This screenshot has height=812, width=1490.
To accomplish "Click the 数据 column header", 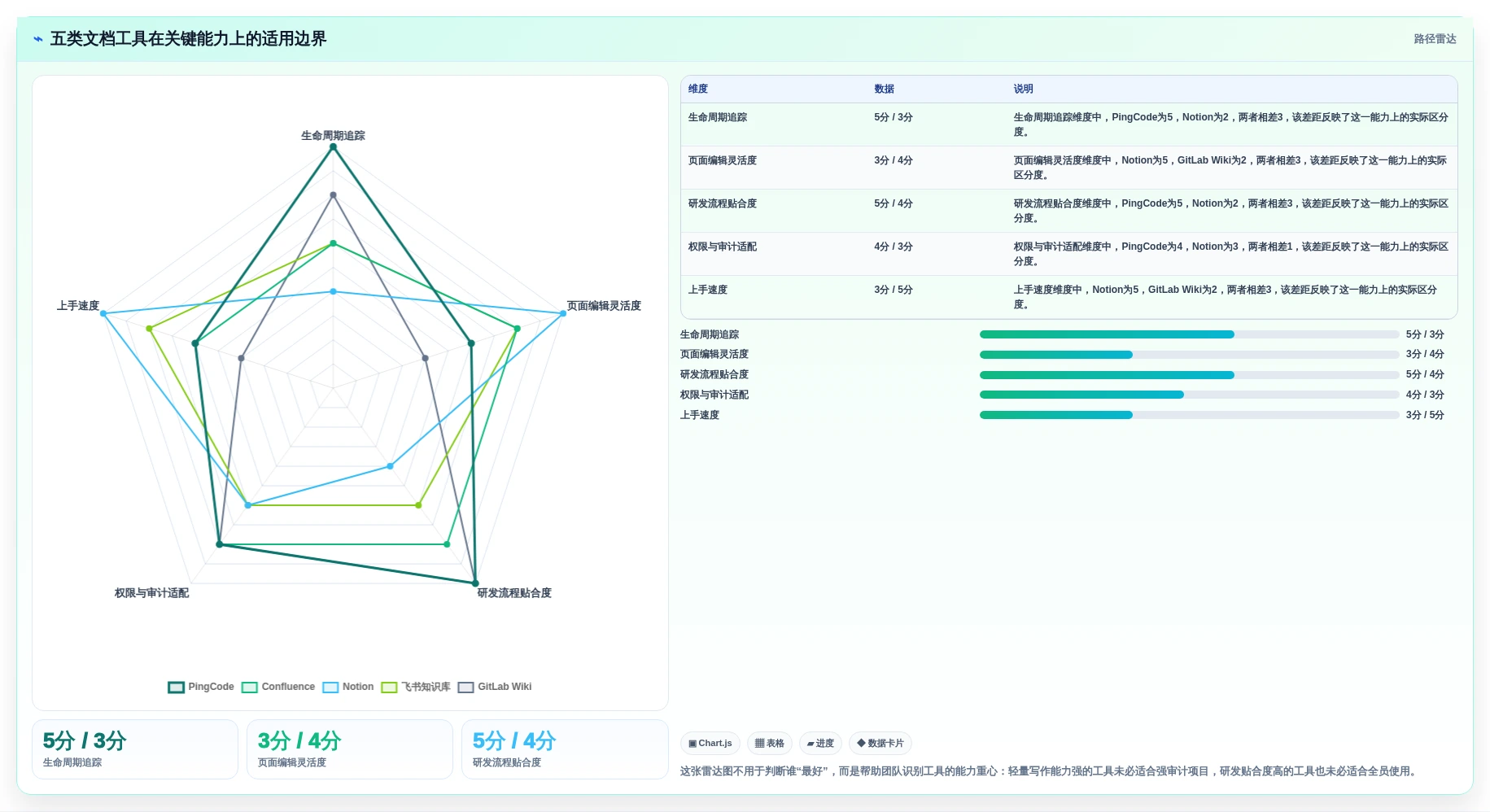I will 884,89.
